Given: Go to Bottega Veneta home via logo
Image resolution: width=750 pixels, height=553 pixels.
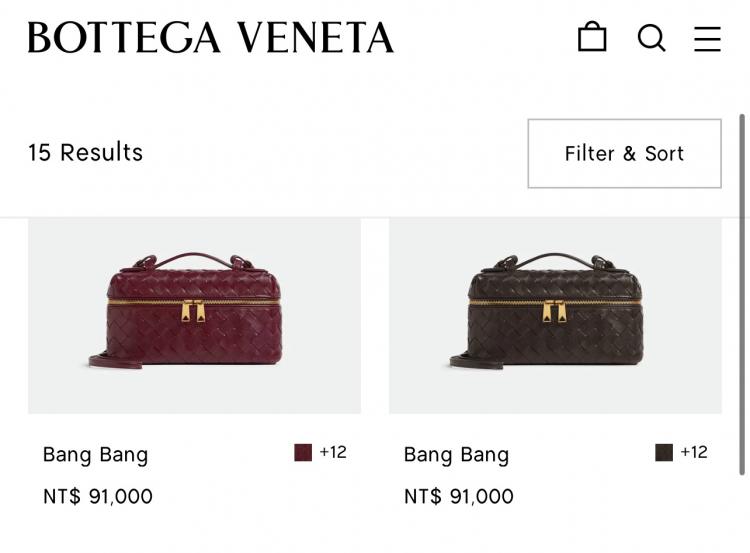Looking at the screenshot, I should [210, 38].
